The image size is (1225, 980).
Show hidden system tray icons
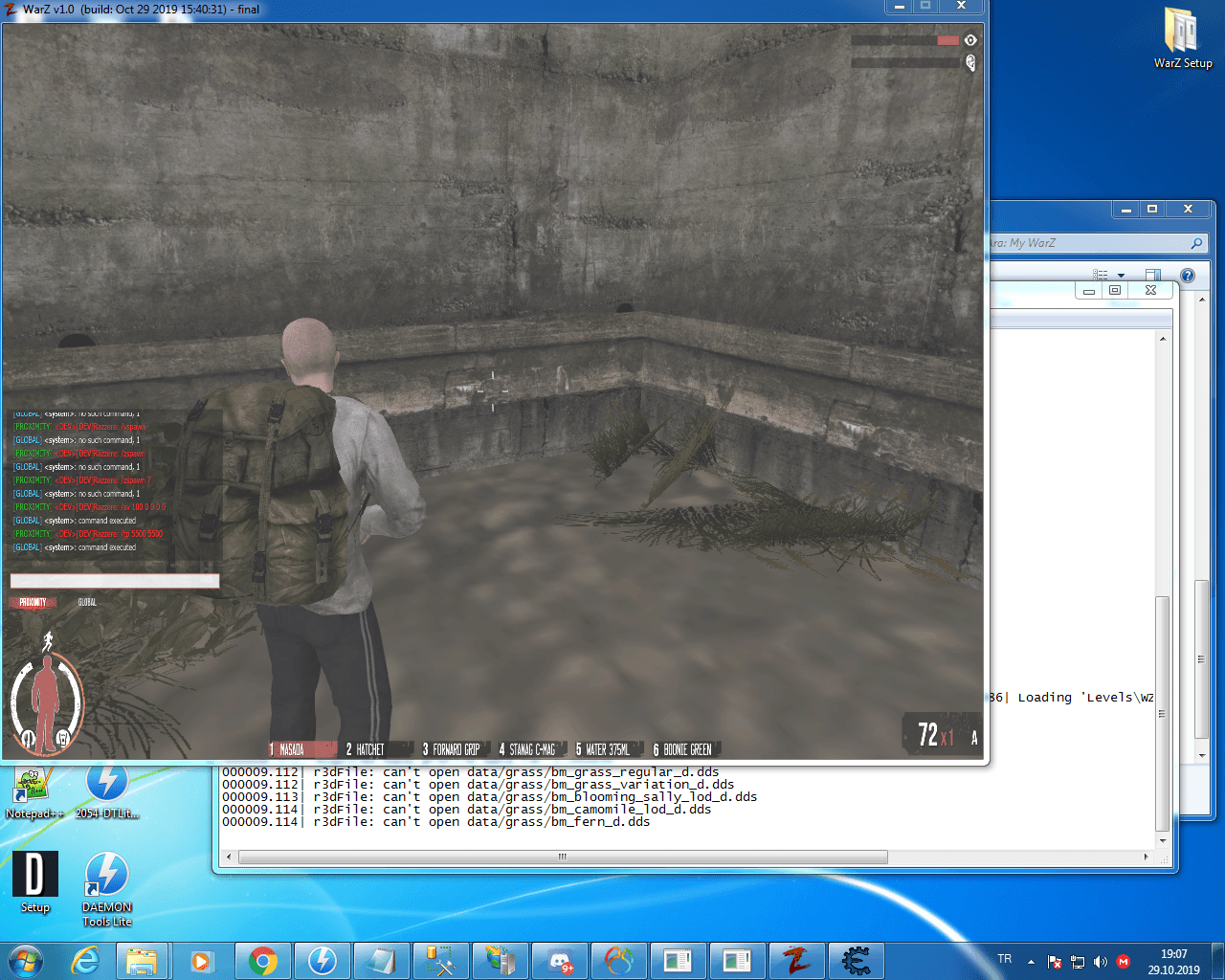[x=1031, y=962]
